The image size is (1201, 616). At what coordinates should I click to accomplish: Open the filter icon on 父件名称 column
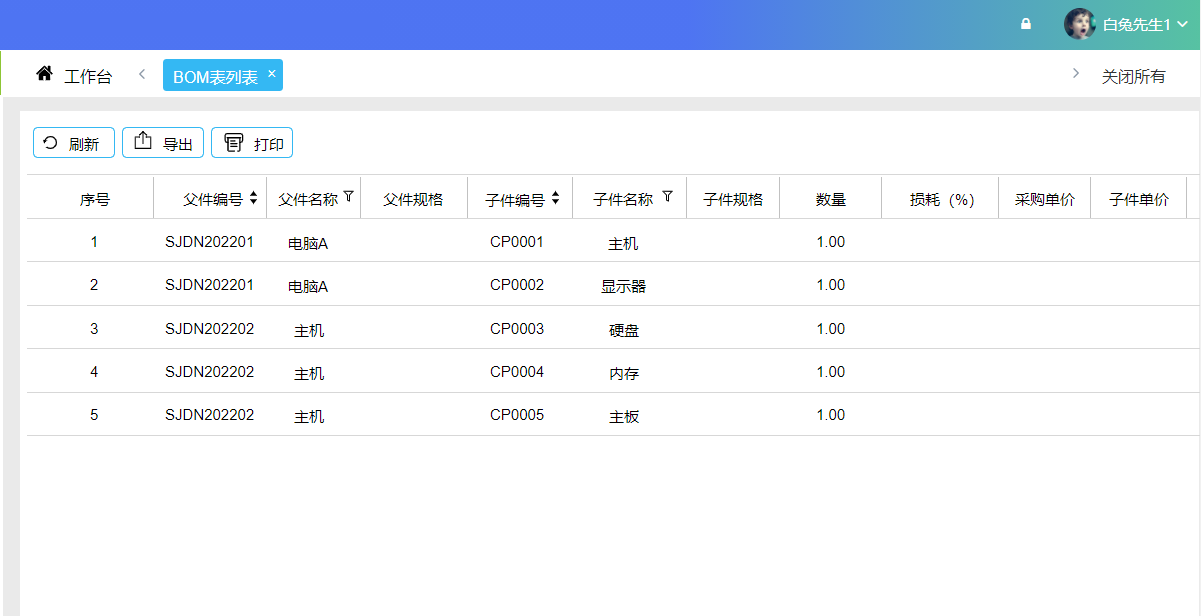pos(349,197)
